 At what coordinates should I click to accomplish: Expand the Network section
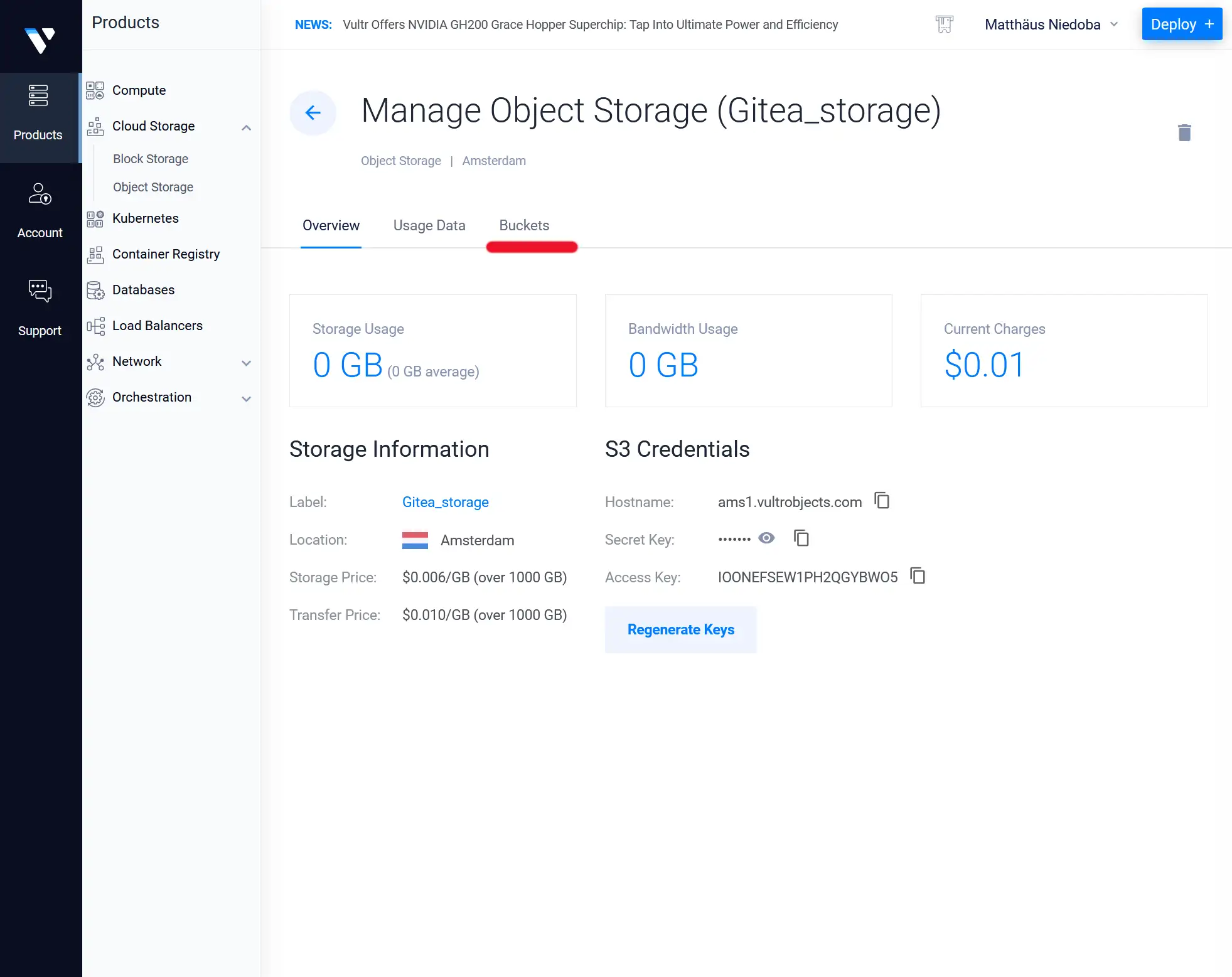point(247,363)
